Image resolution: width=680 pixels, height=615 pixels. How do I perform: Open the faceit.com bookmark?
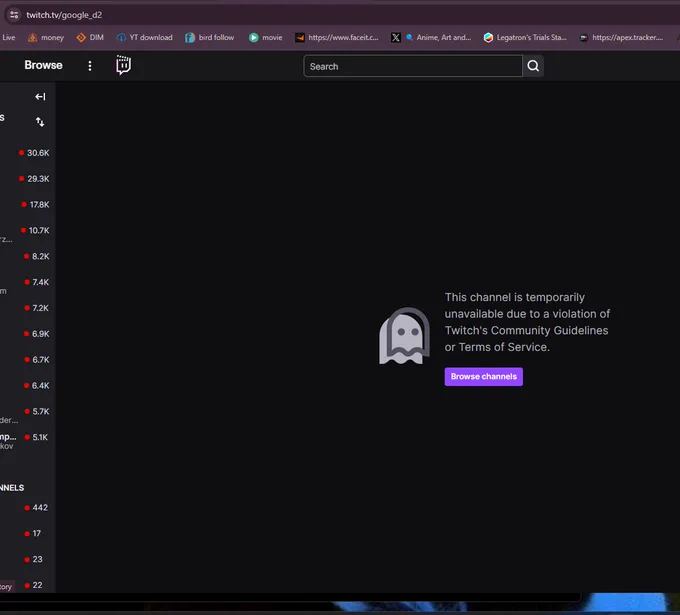tap(337, 38)
